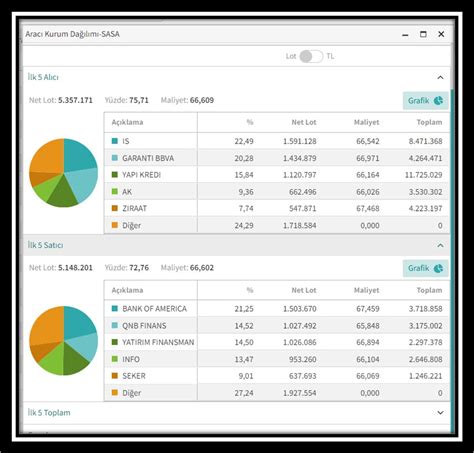Sort buyers table by Maliyet header
474x453 pixels.
point(366,122)
